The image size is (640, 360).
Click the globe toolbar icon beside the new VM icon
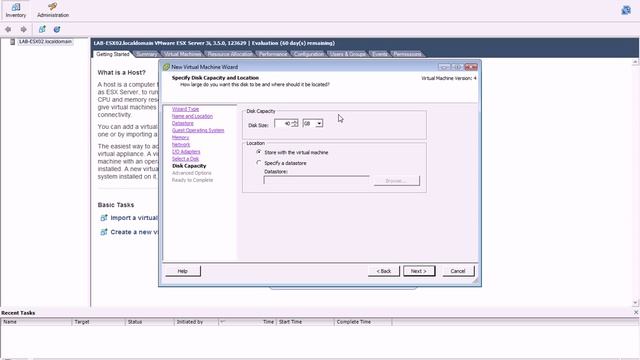pyautogui.click(x=57, y=29)
